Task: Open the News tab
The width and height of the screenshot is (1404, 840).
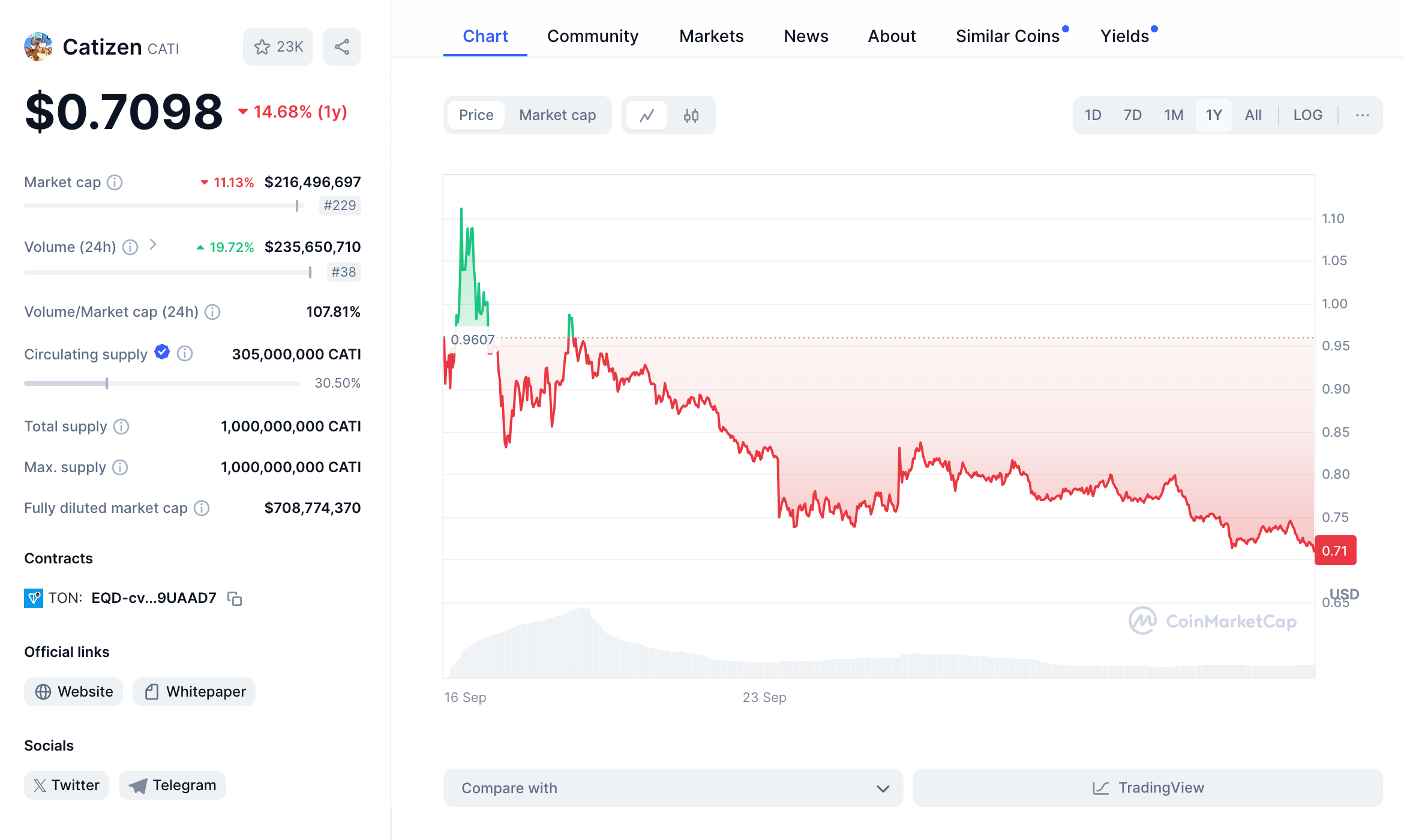Action: point(806,37)
